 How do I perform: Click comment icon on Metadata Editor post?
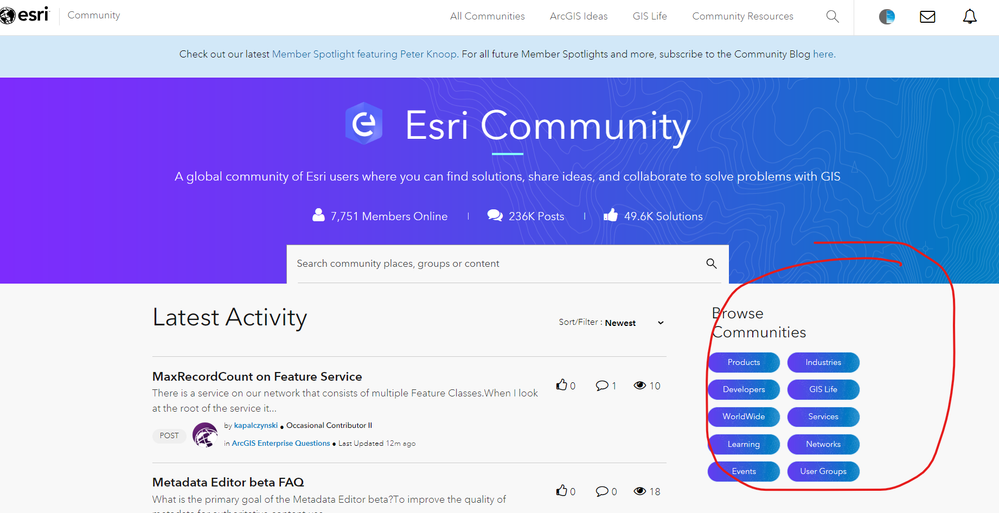click(601, 491)
